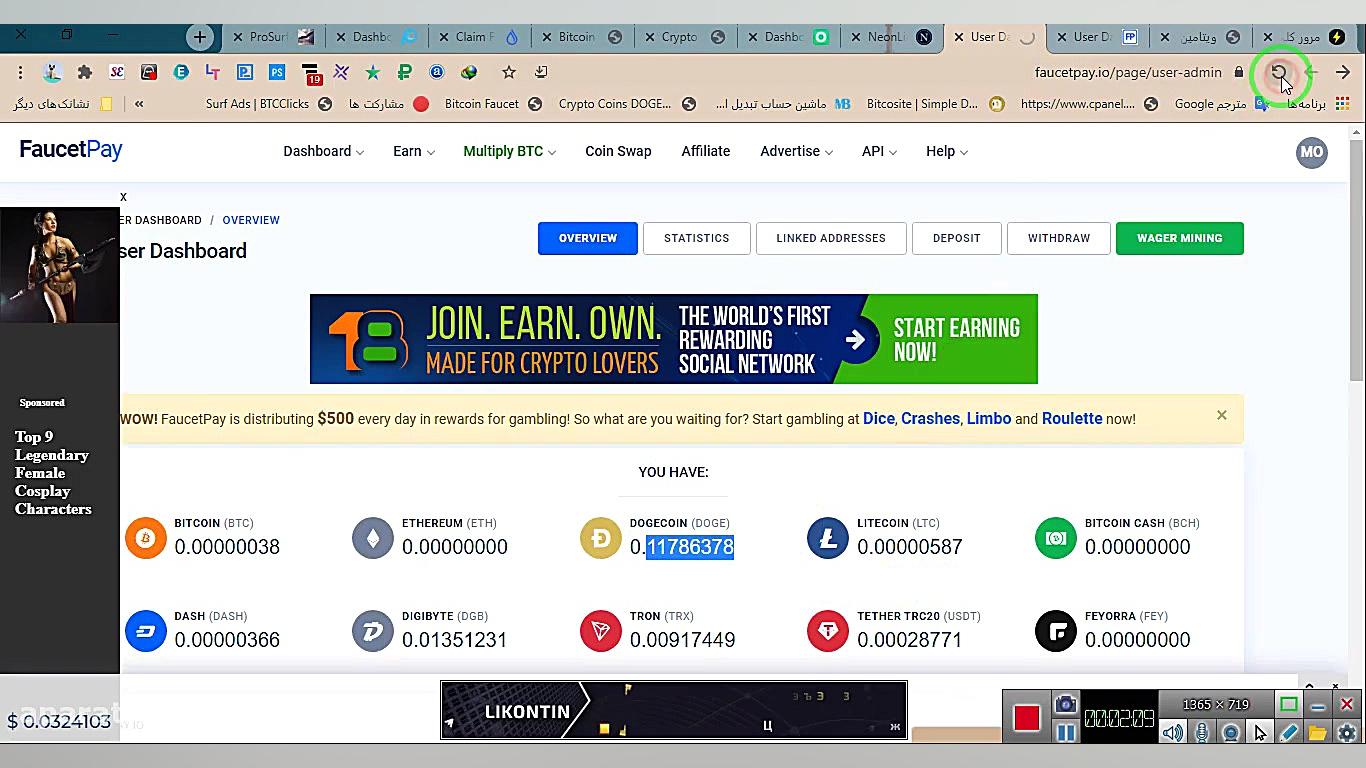Click the Google apps grid icon
1366x768 pixels.
1342,103
